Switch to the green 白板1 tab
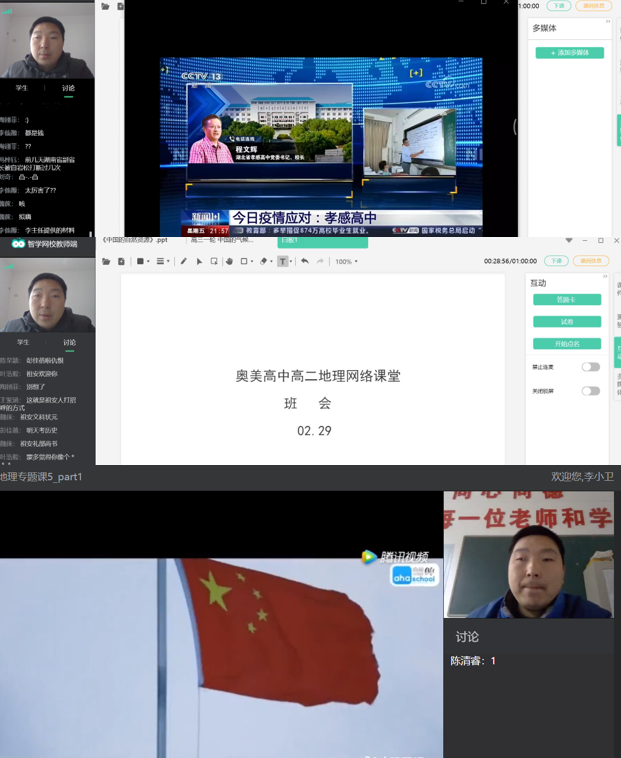The image size is (621, 758). [322, 242]
